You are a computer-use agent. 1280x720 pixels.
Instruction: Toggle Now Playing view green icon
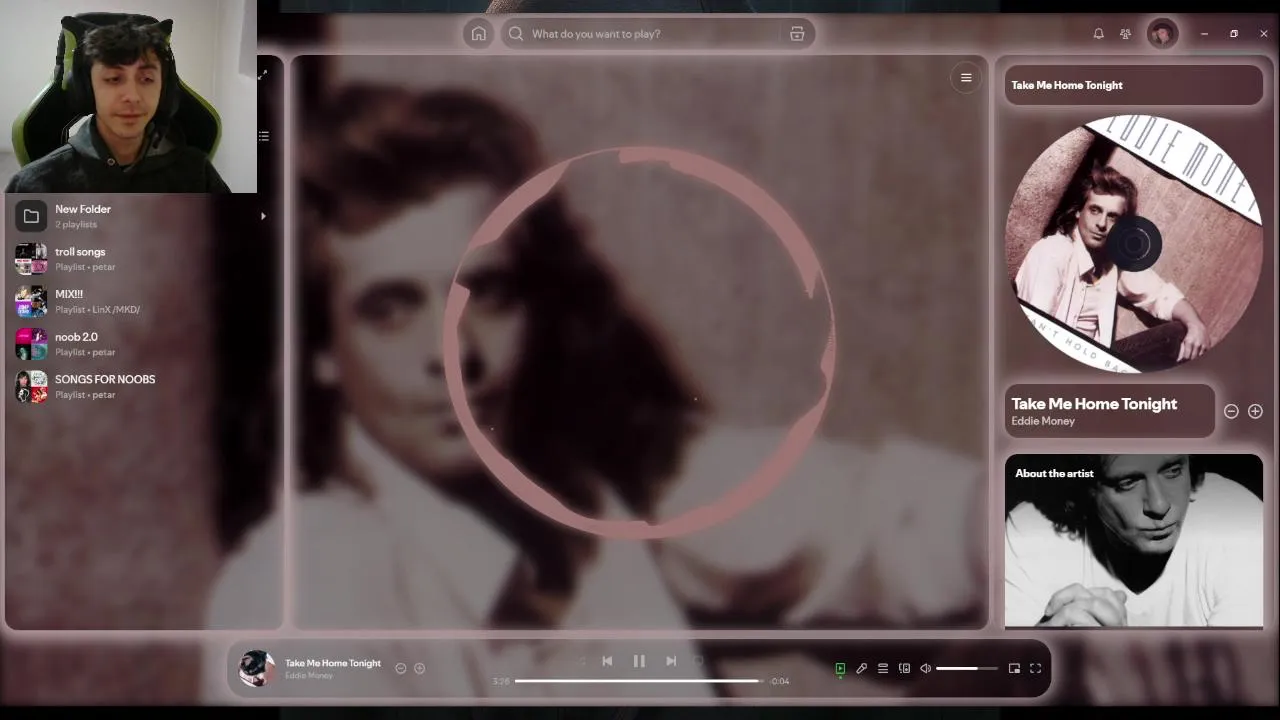tap(840, 668)
